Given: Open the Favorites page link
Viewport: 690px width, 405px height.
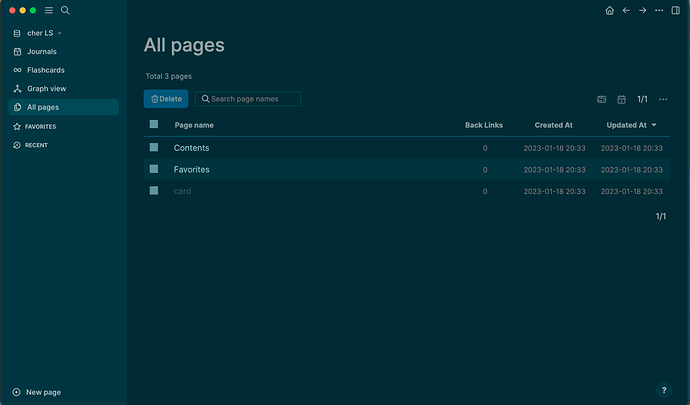Looking at the screenshot, I should click(191, 169).
